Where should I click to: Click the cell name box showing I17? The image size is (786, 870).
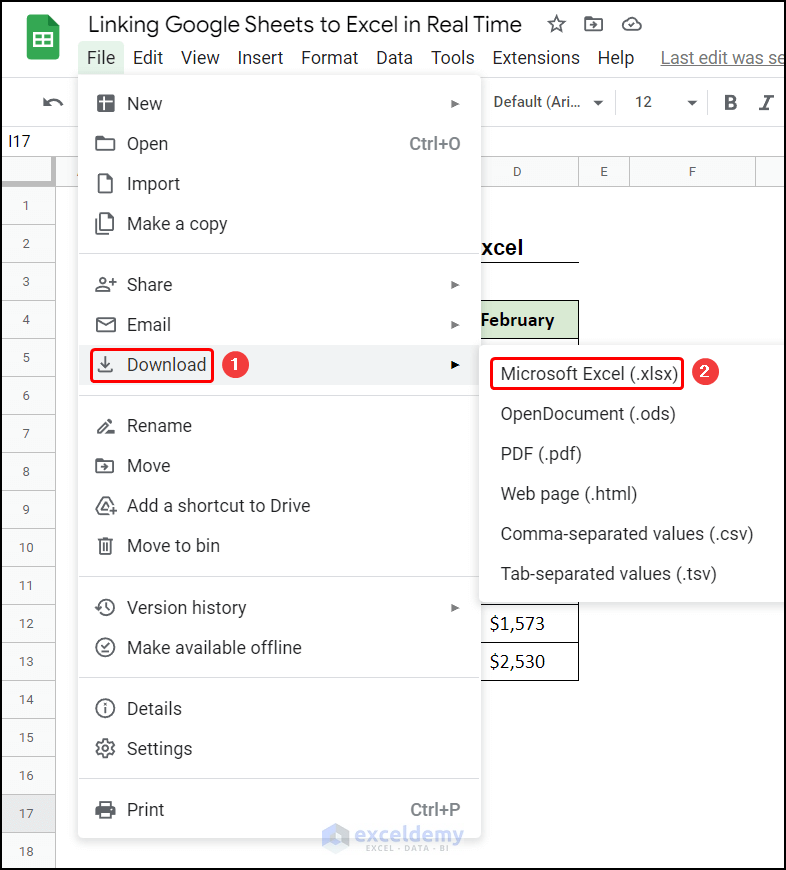click(30, 142)
